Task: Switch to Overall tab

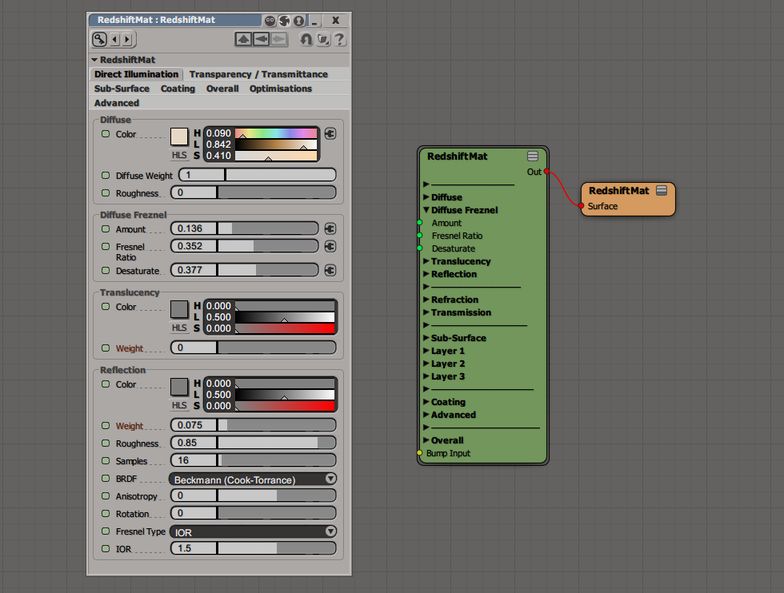Action: tap(222, 88)
